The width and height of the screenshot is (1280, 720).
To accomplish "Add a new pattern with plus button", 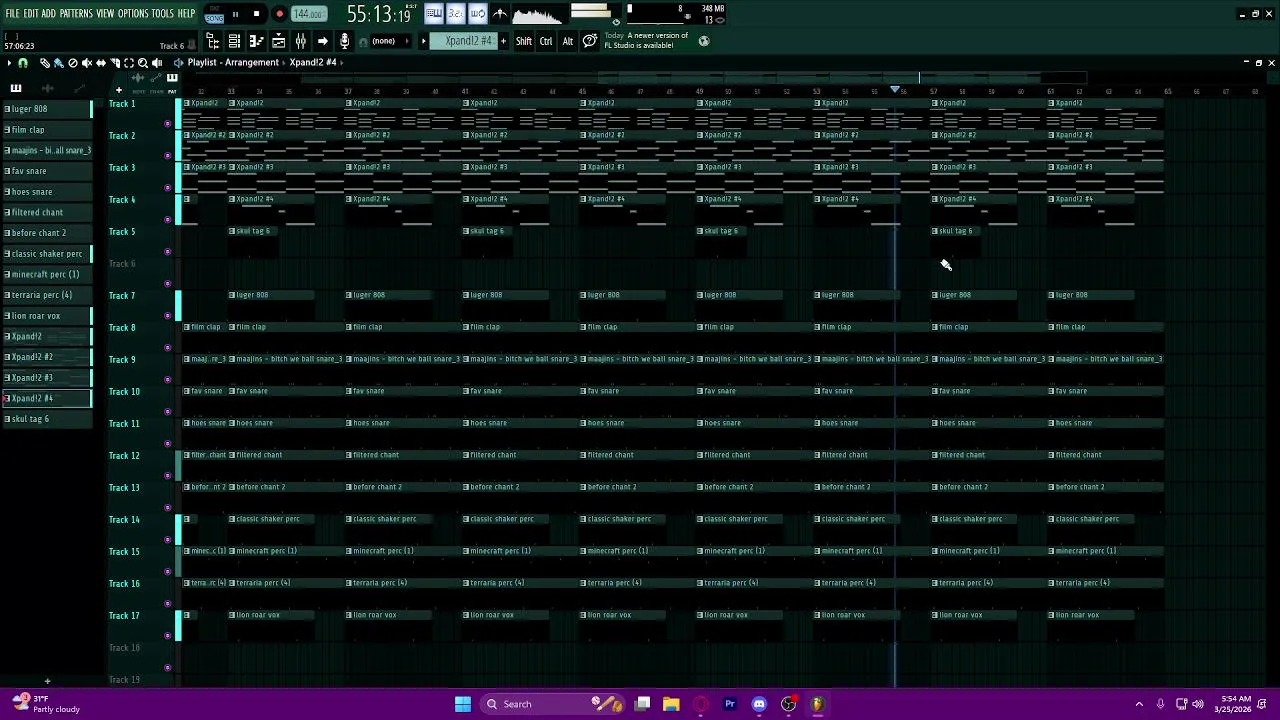I will (x=503, y=41).
